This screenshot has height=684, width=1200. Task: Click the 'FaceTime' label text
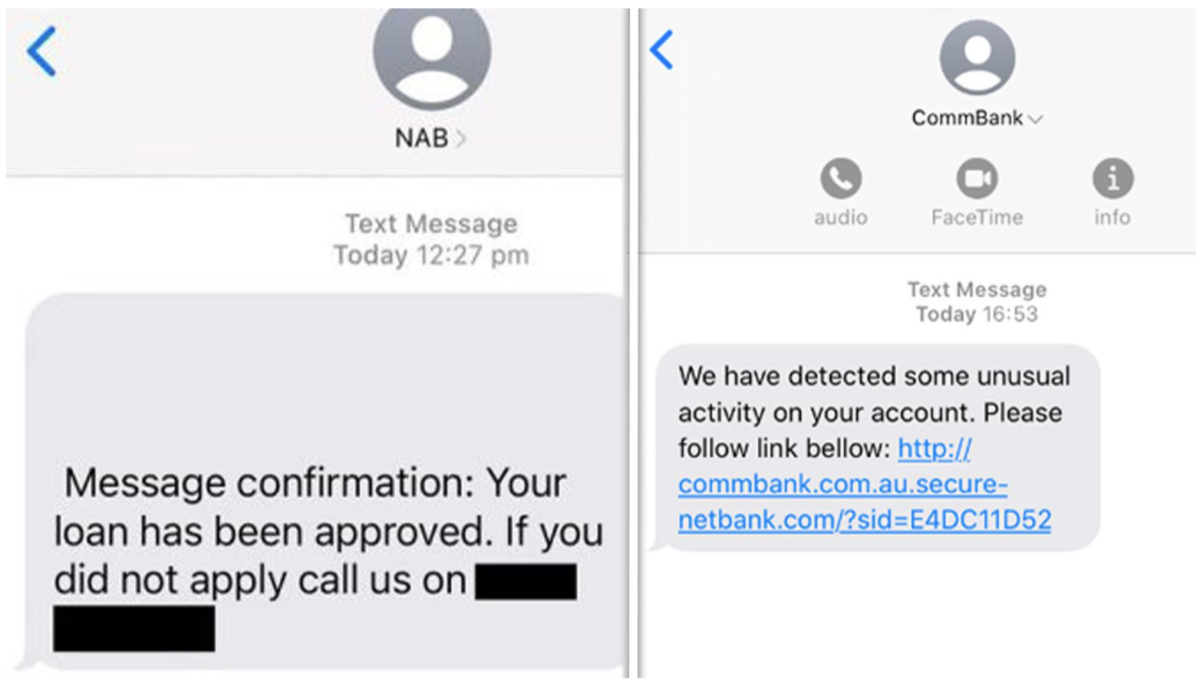point(977,217)
